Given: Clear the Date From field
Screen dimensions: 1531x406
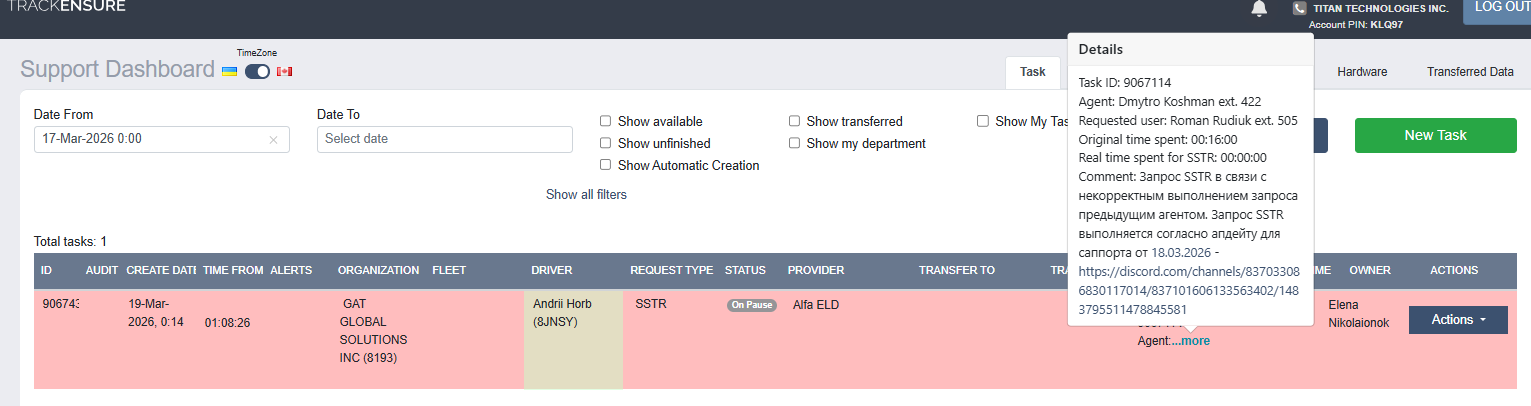Looking at the screenshot, I should click(x=273, y=140).
